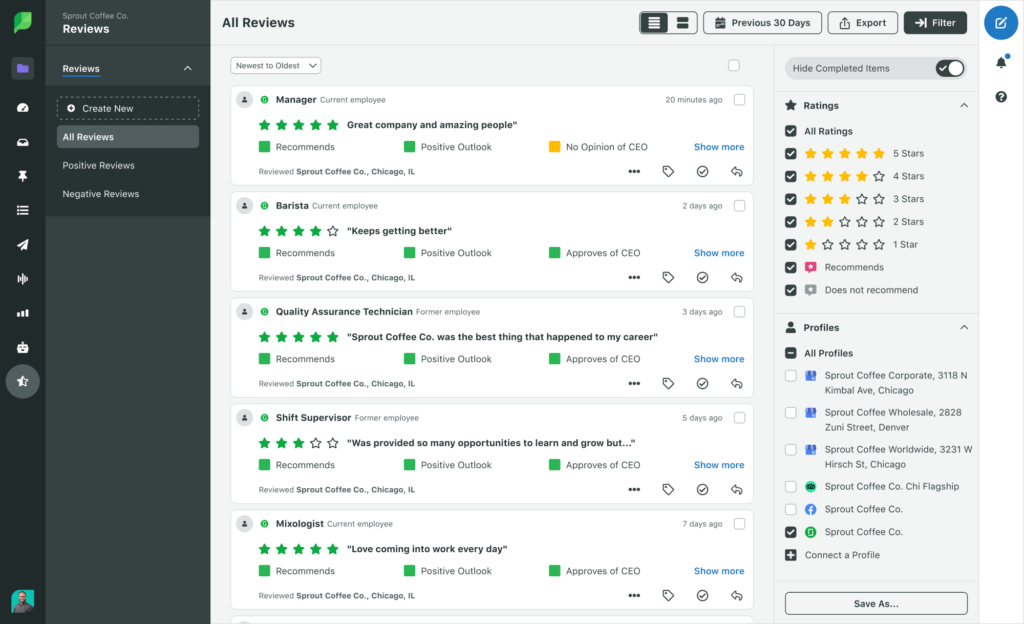Reply to the Manager review
The height and width of the screenshot is (624, 1024).
pos(737,172)
